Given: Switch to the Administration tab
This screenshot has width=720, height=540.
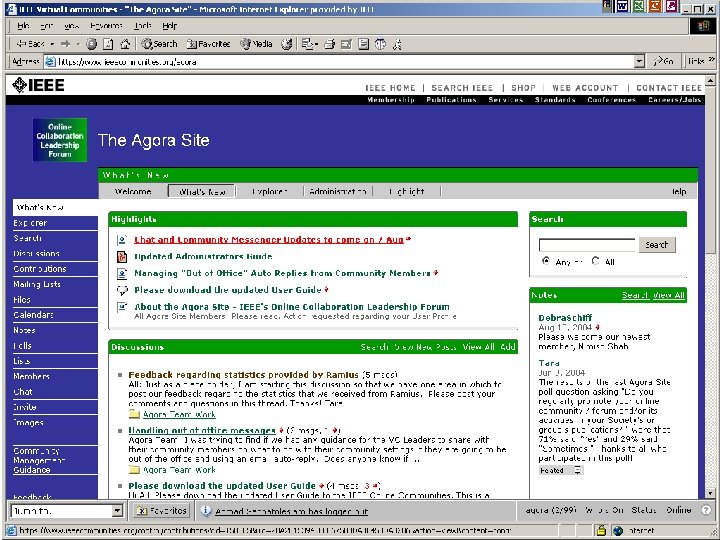Looking at the screenshot, I should pyautogui.click(x=338, y=191).
